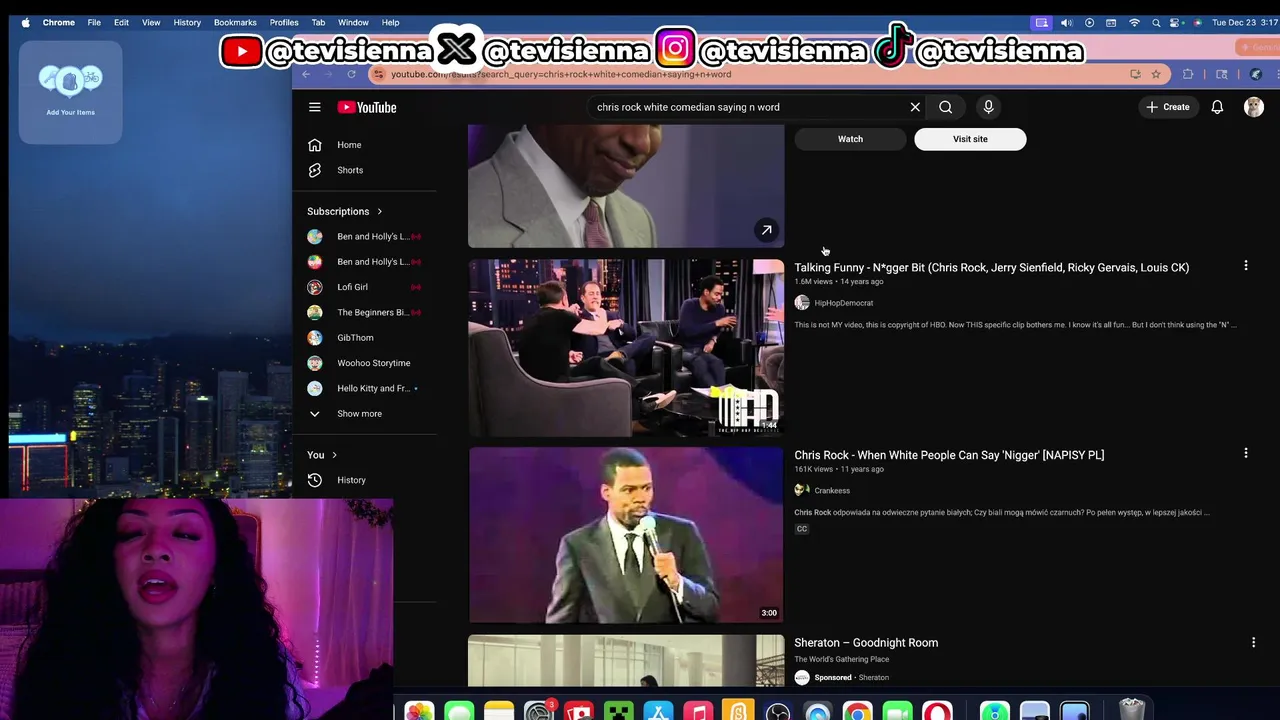Expand the Subscriptions section chevron
1280x720 pixels.
[x=379, y=211]
